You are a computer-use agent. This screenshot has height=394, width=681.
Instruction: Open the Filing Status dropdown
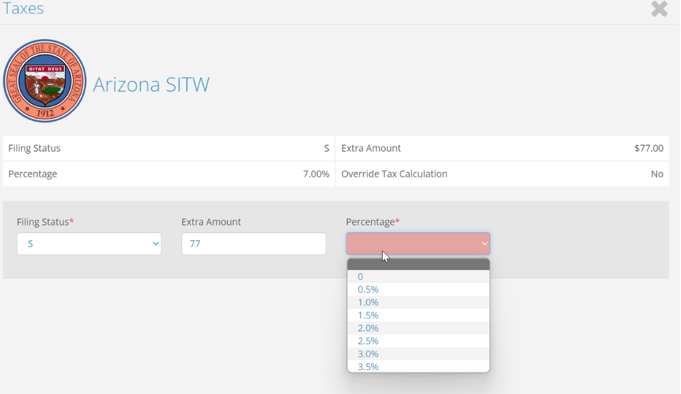click(89, 244)
